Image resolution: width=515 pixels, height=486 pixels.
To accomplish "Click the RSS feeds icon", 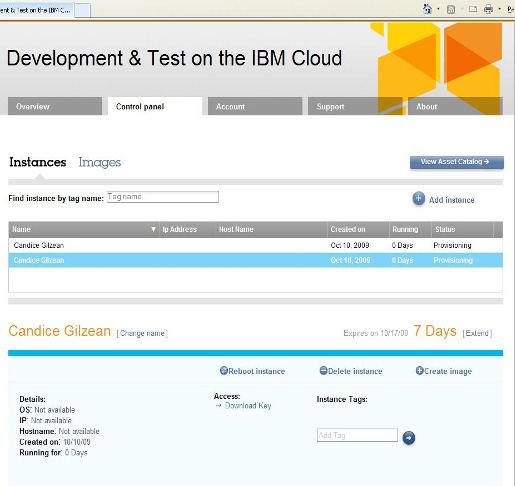I will coord(451,9).
